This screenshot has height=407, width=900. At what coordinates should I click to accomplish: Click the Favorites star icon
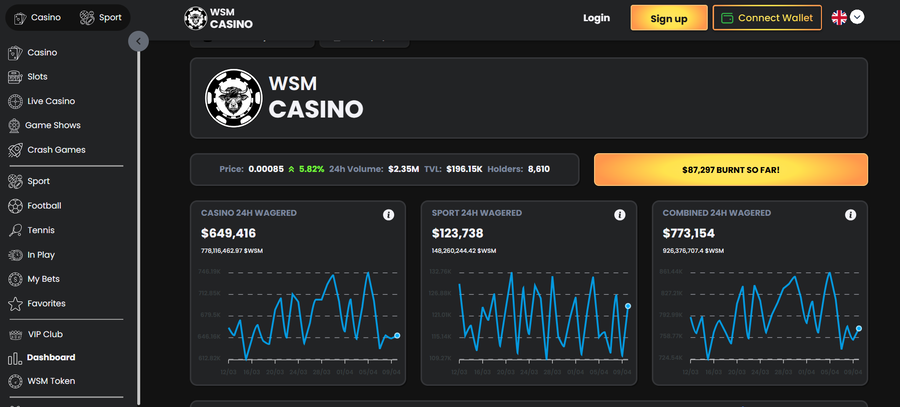pyautogui.click(x=16, y=304)
